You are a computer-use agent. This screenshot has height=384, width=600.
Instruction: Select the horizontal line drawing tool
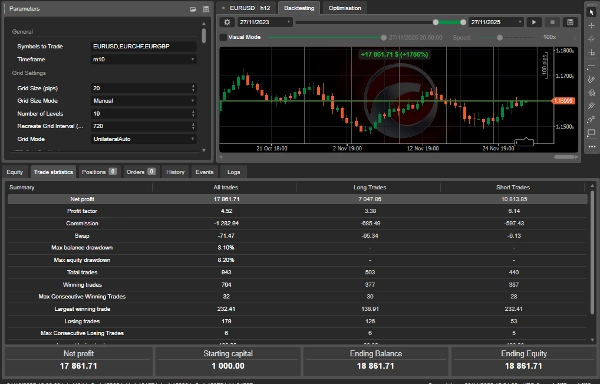click(x=592, y=66)
